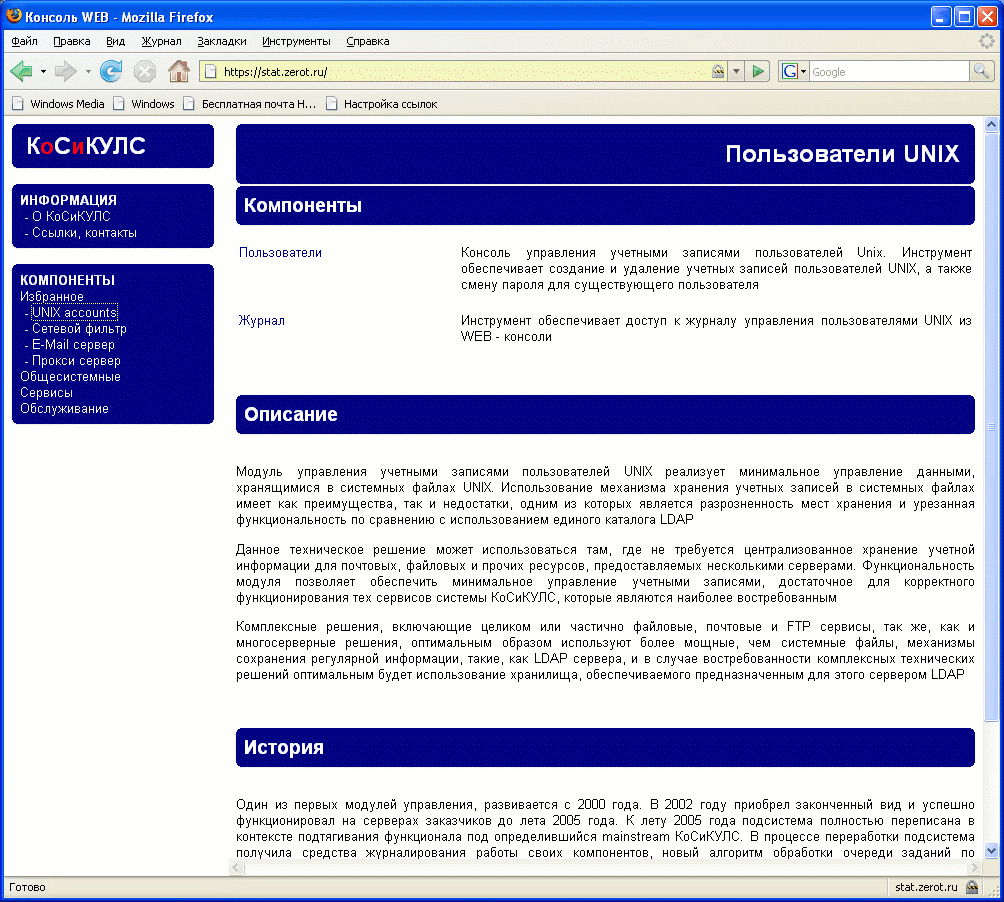
Task: Click the green Back arrow button
Action: [22, 71]
